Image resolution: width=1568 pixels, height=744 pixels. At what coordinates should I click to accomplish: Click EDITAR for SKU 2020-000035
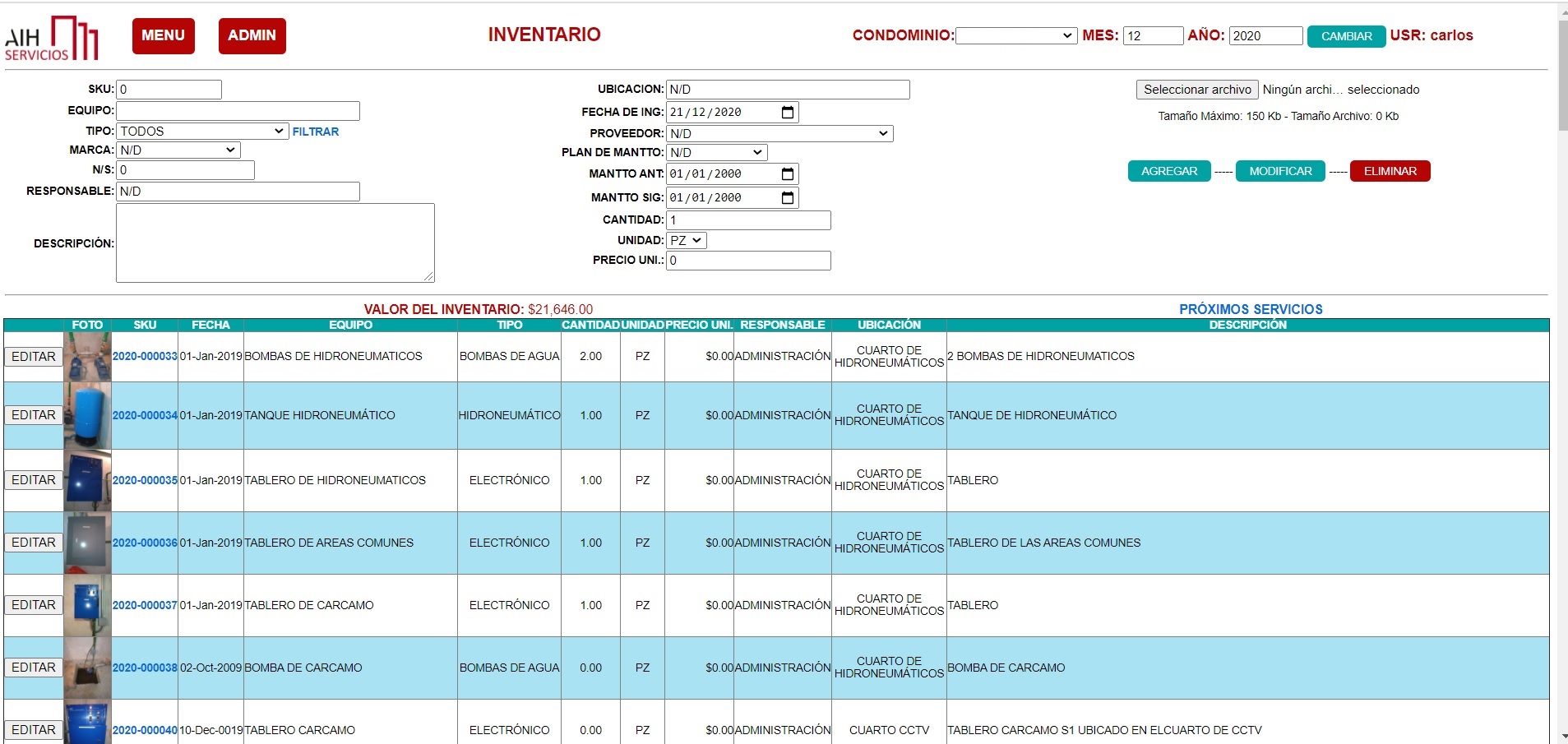pyautogui.click(x=34, y=480)
